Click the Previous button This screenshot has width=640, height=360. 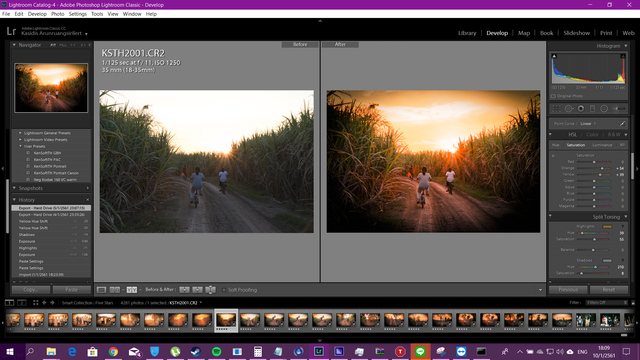[x=568, y=289]
